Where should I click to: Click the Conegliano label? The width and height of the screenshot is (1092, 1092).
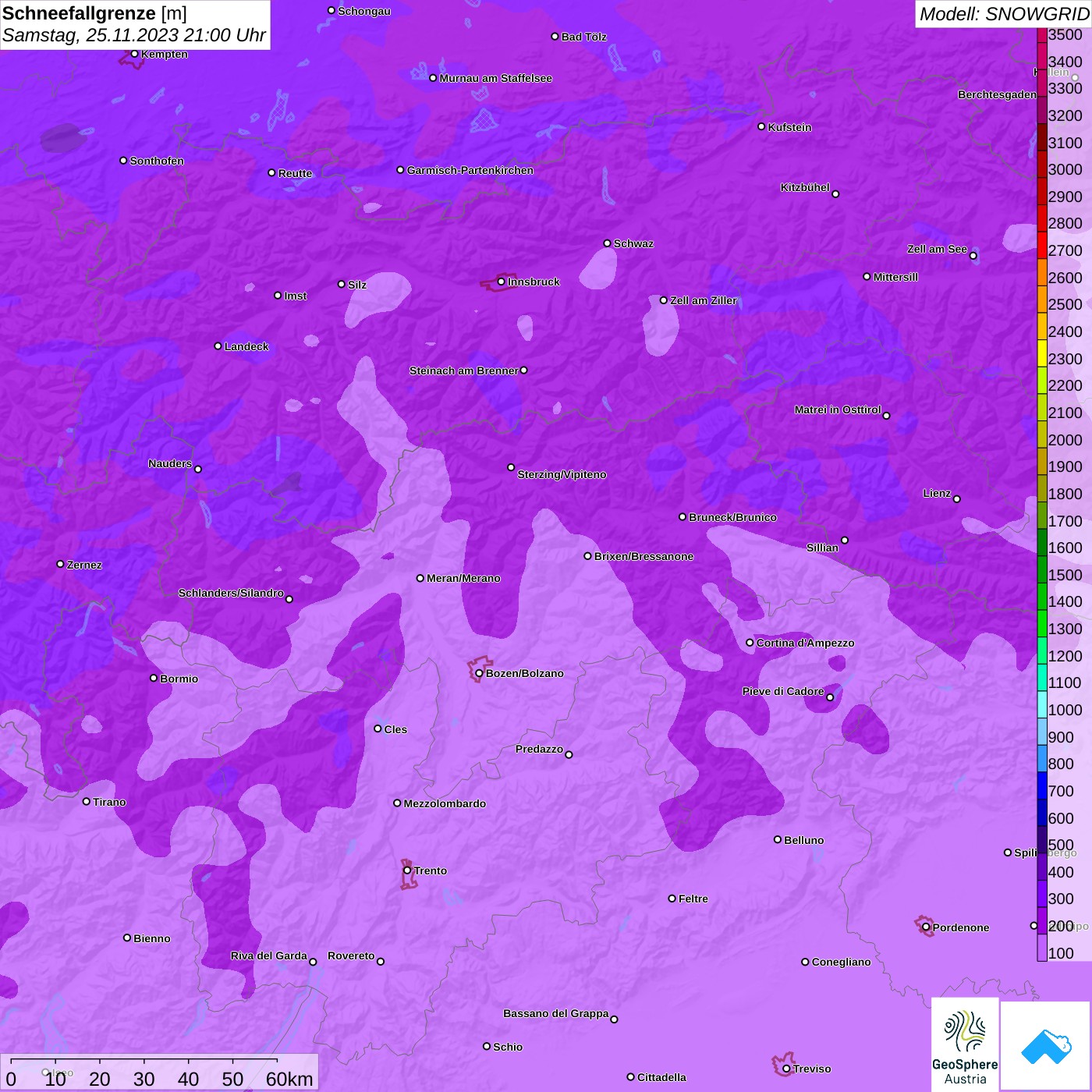click(841, 962)
